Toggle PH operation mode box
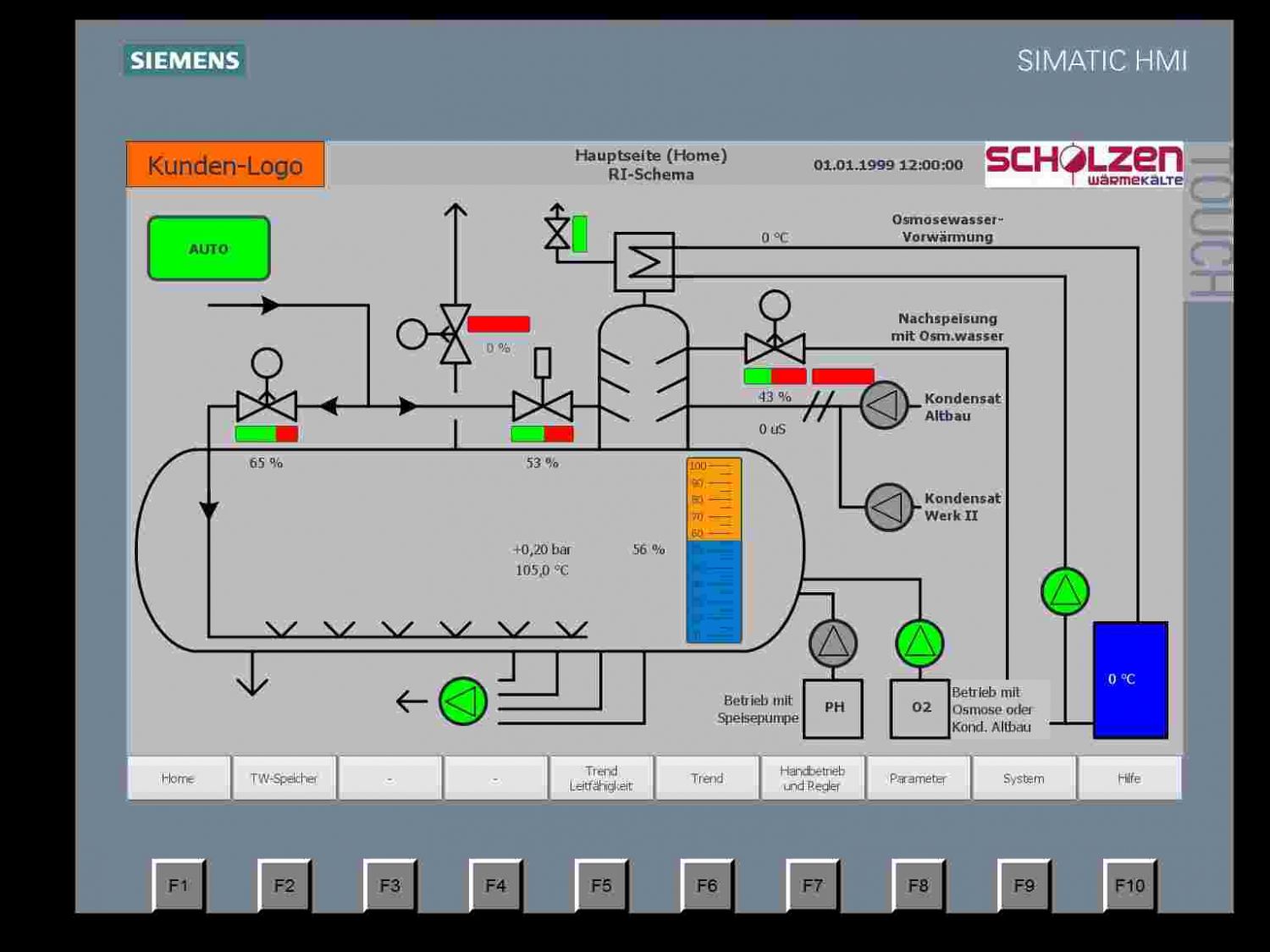The image size is (1270, 952). pos(834,707)
